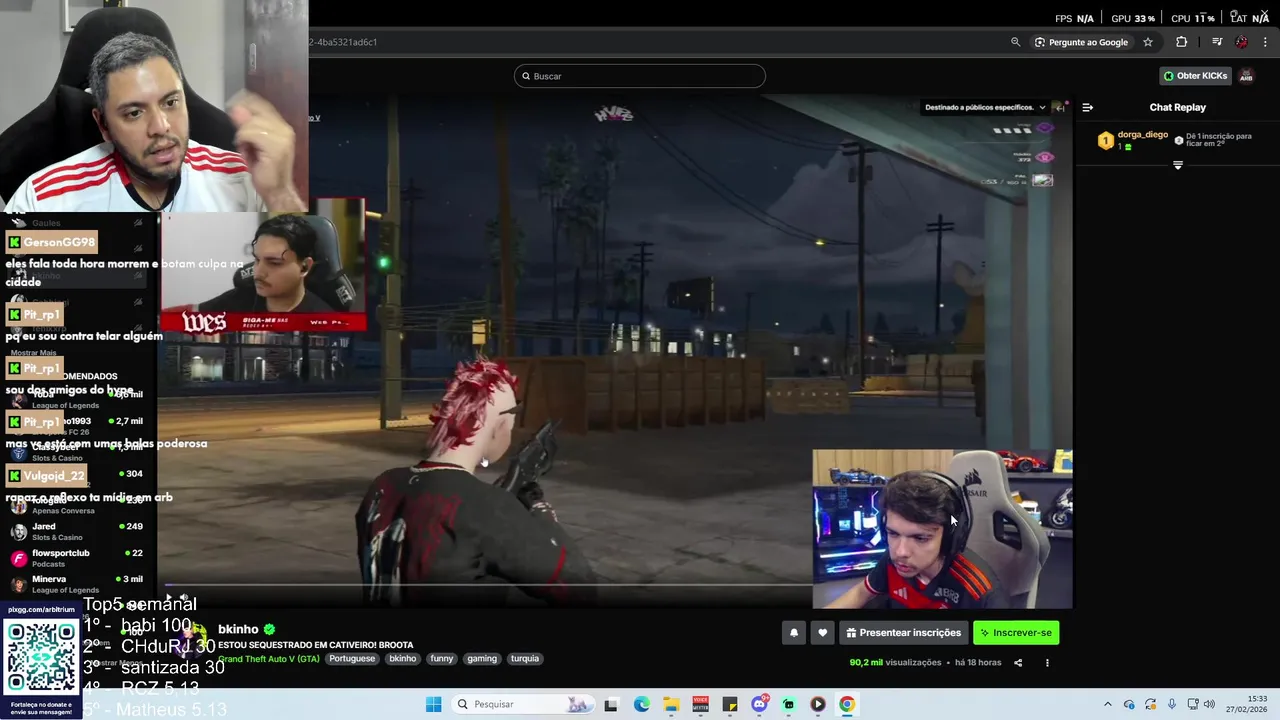Expand the chat leaderboard chevron below dorga_diego
Image resolution: width=1280 pixels, height=720 pixels.
pyautogui.click(x=1177, y=165)
